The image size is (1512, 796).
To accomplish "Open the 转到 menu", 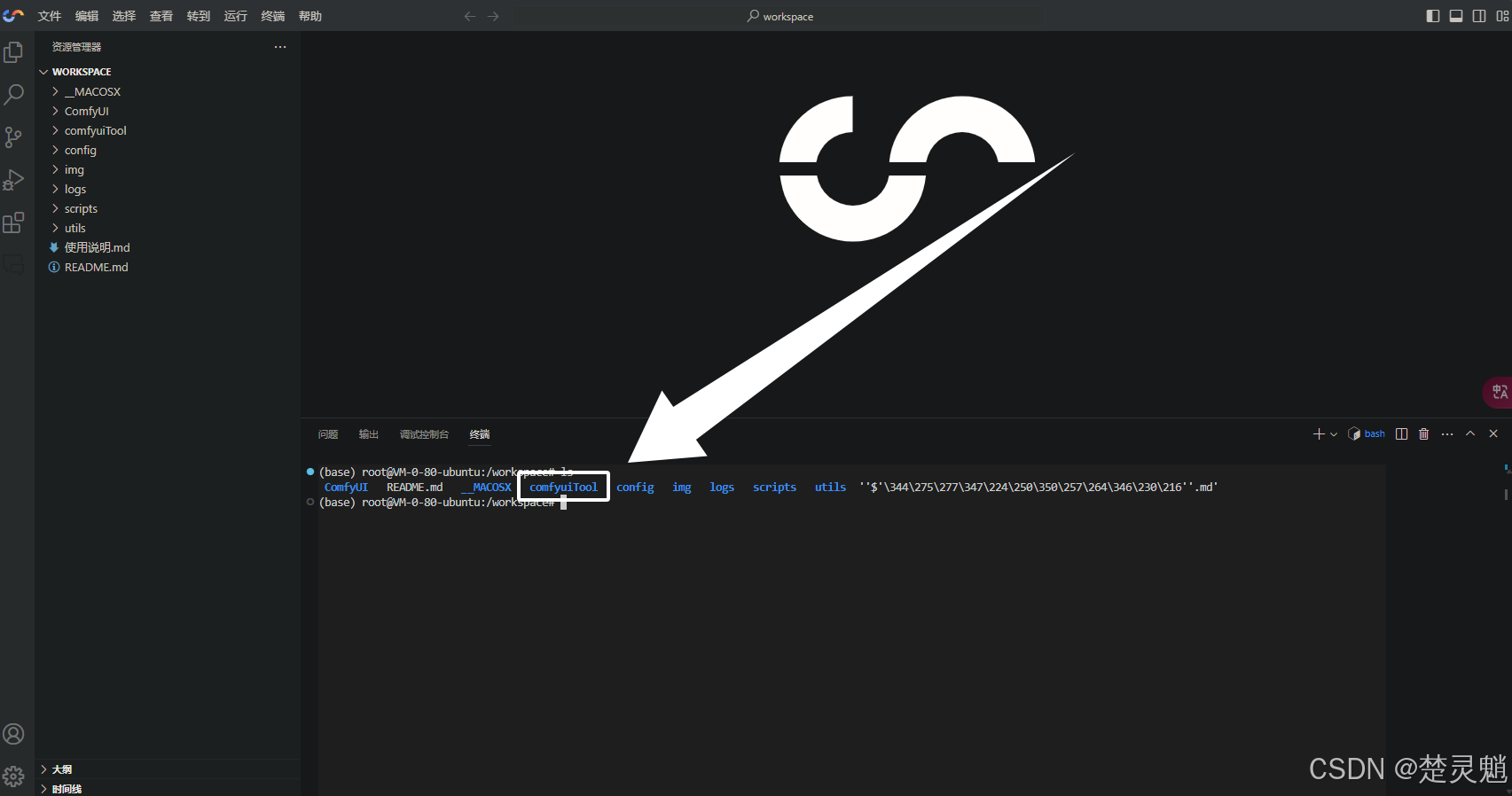I will (x=199, y=16).
